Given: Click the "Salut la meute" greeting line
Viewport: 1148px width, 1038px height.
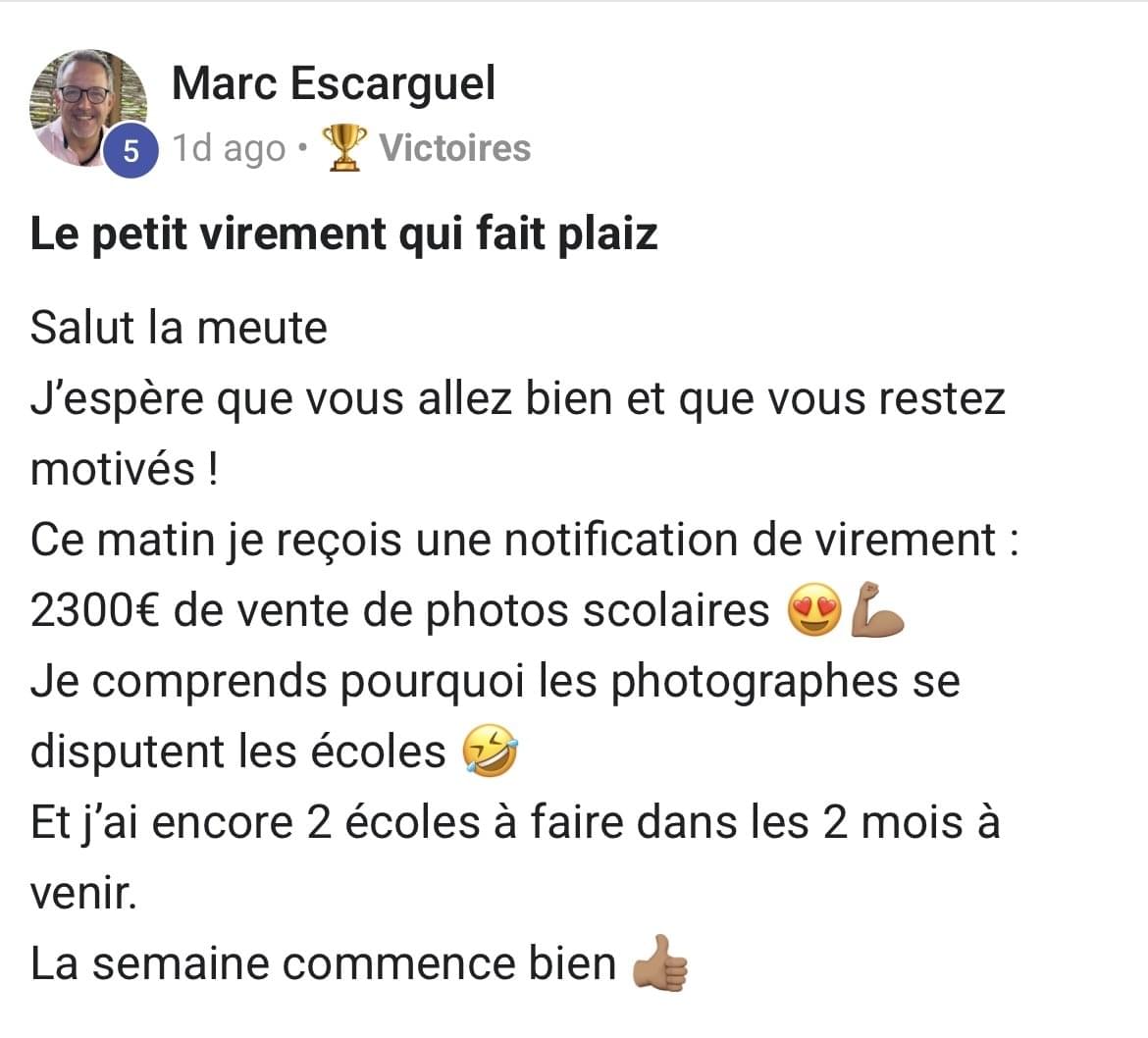Looking at the screenshot, I should pos(179,328).
